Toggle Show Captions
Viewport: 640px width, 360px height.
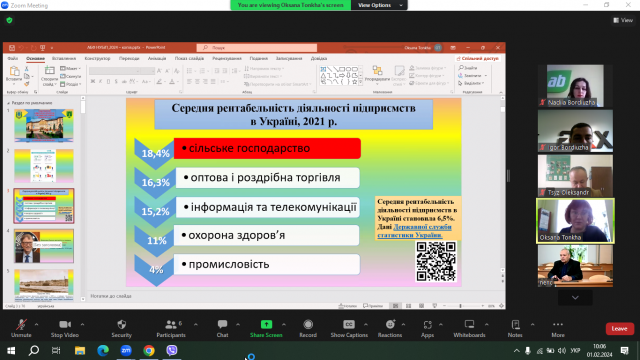(349, 324)
